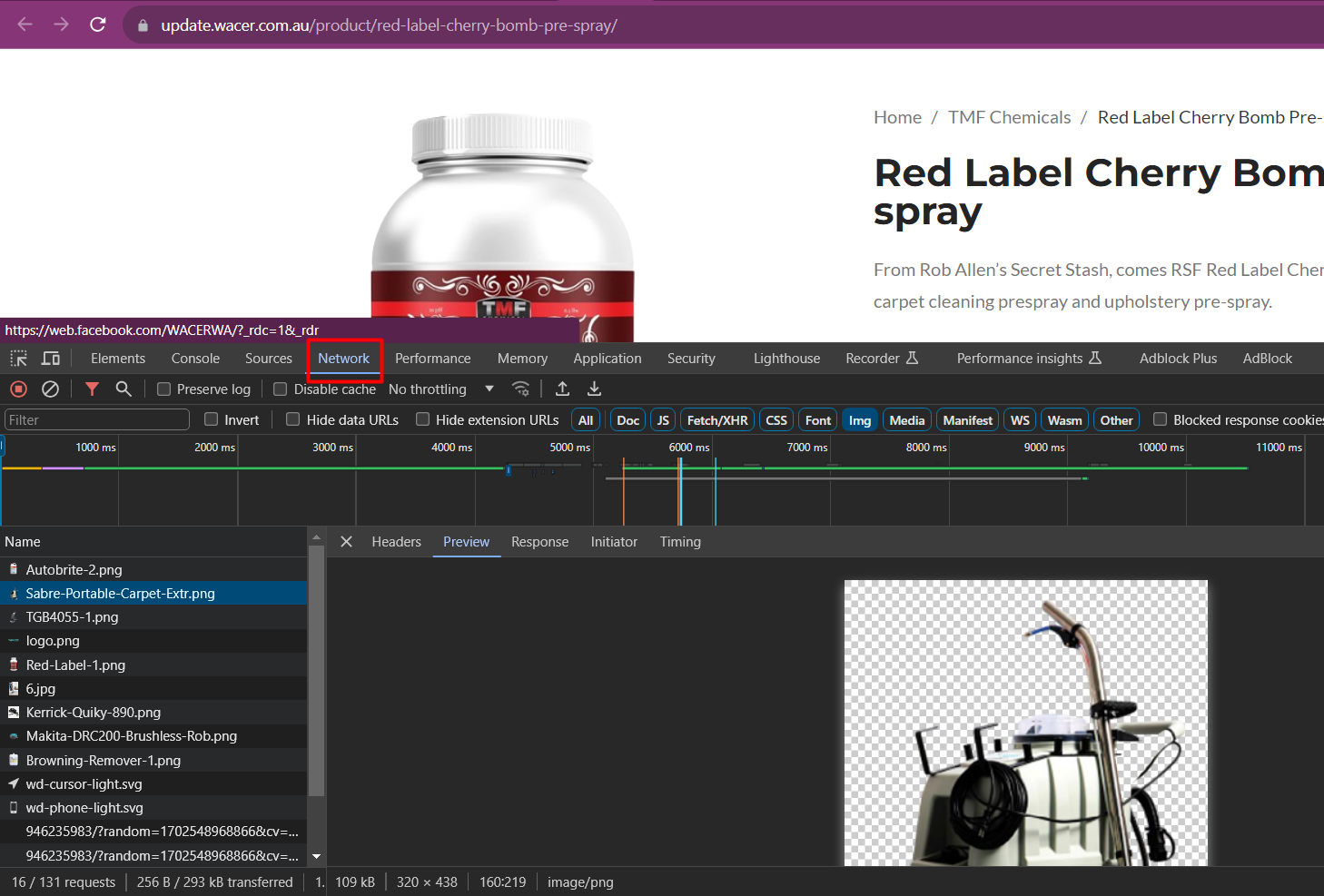Select TGB4055-1.png request row

[153, 617]
